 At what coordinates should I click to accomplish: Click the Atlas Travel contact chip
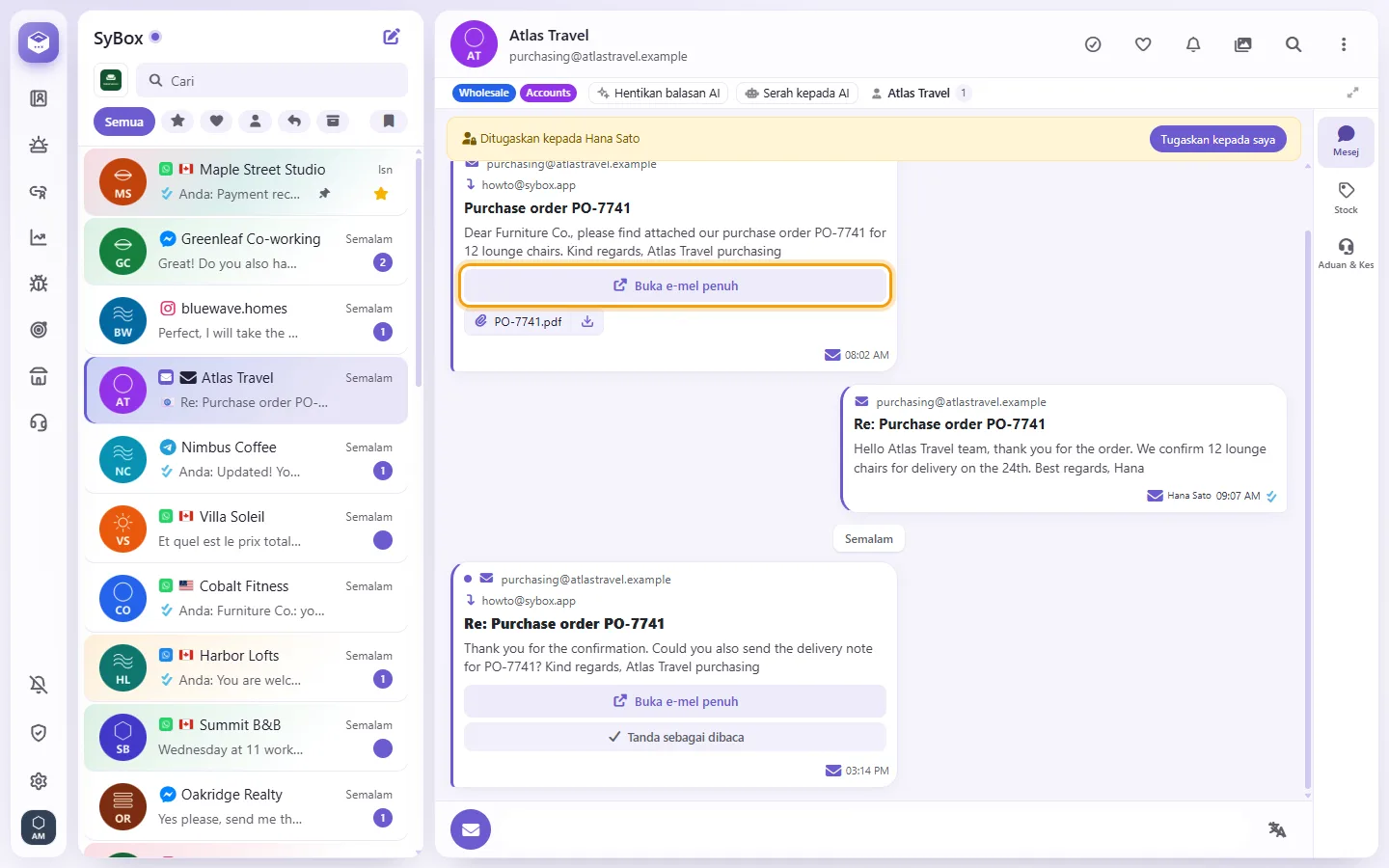919,93
